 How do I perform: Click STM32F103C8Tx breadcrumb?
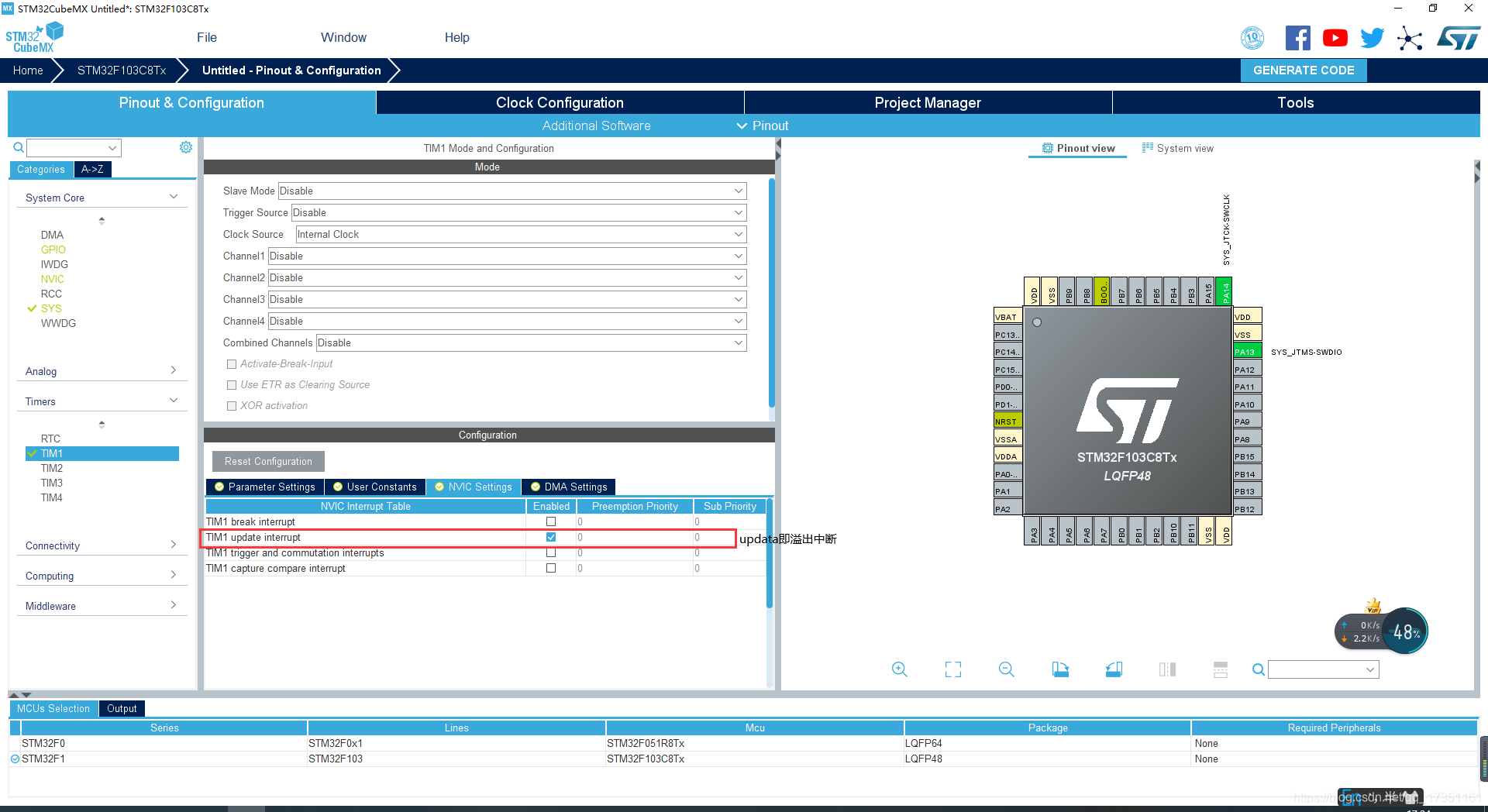point(122,71)
